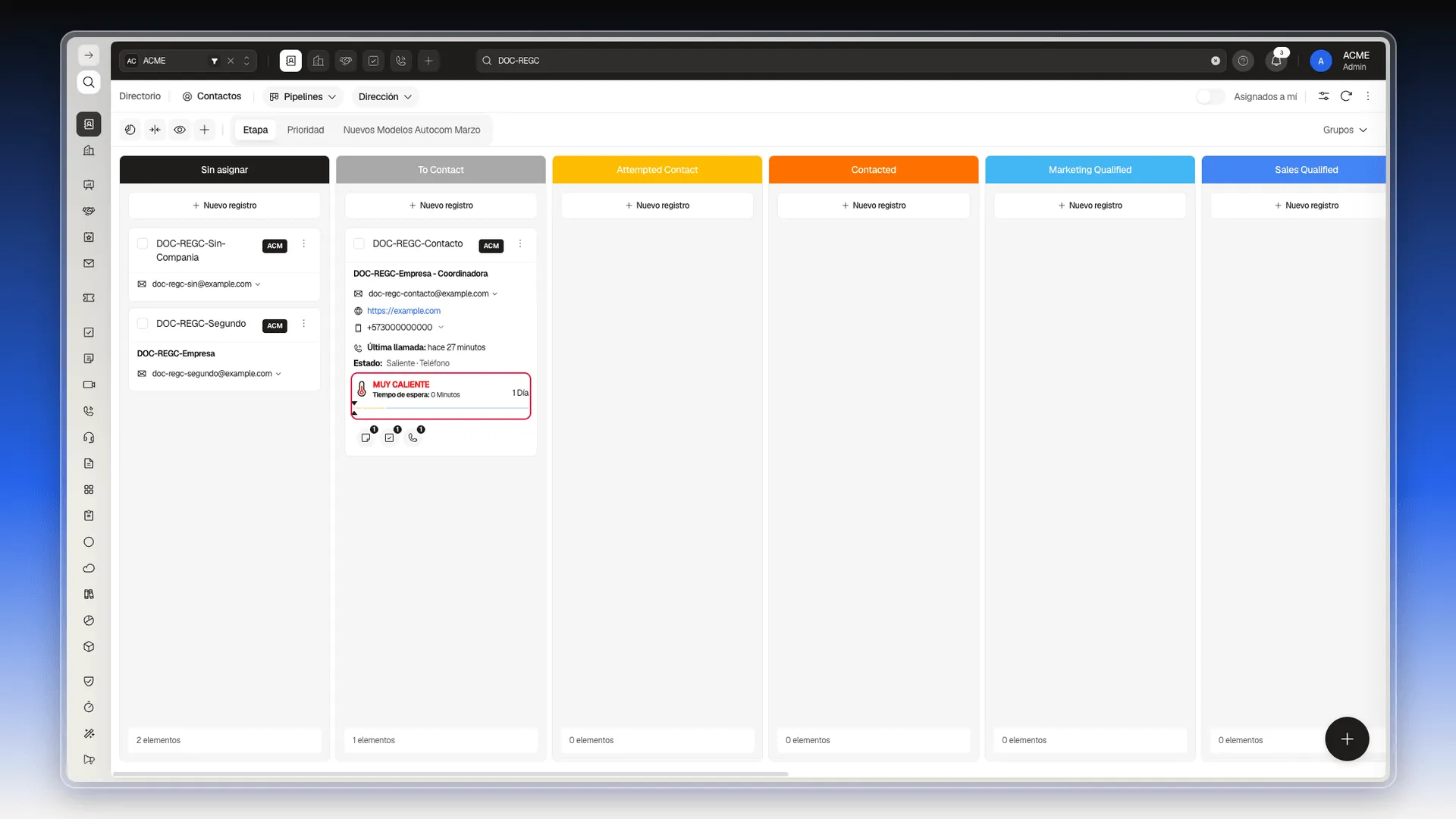Add a new top bar shortcut with plus icon

pos(428,61)
